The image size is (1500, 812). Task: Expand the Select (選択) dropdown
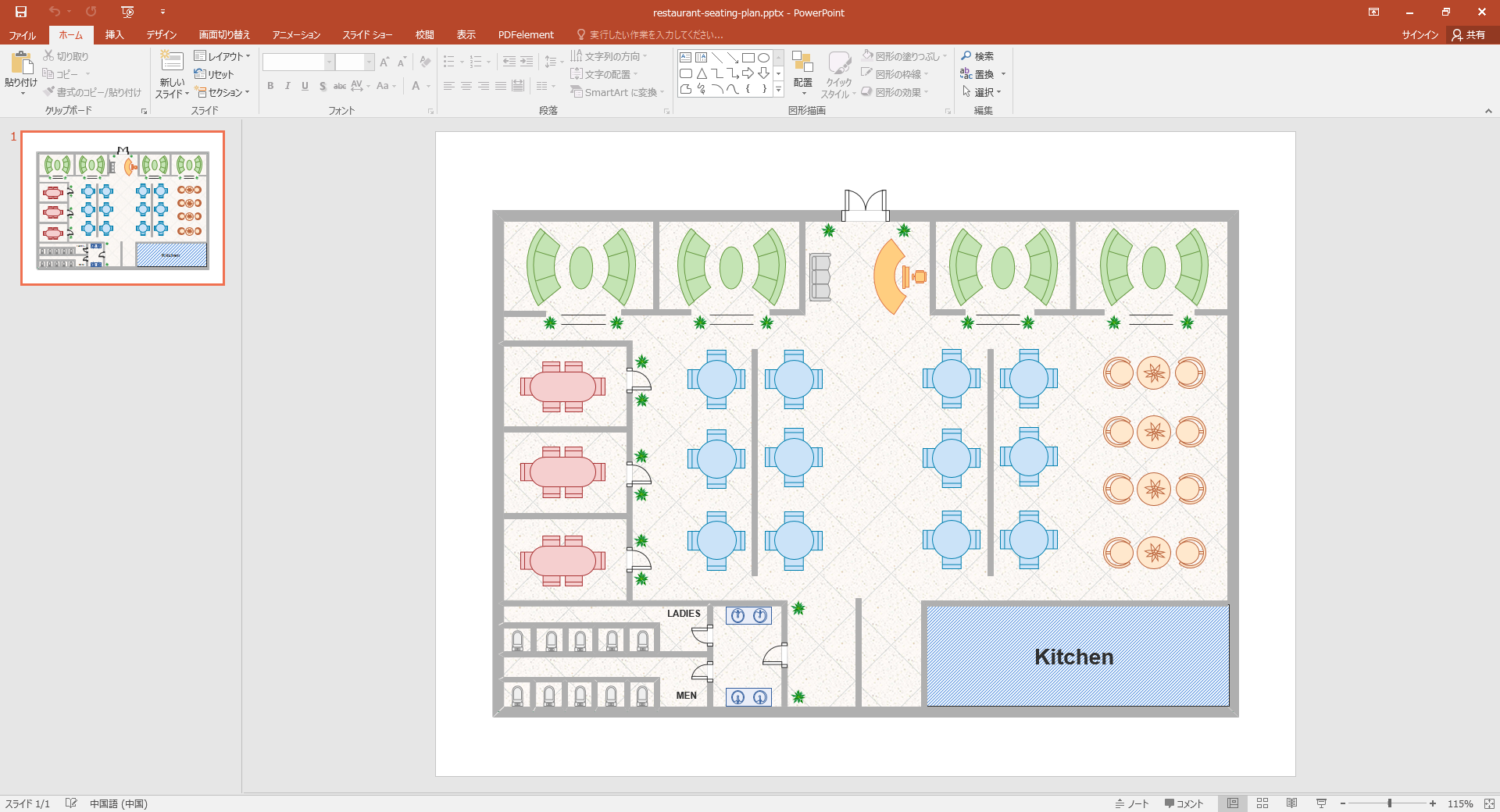(x=981, y=92)
